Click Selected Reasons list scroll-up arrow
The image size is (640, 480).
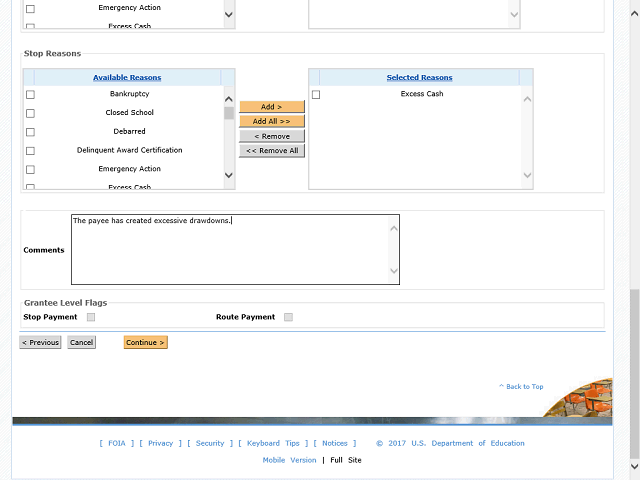(x=527, y=99)
